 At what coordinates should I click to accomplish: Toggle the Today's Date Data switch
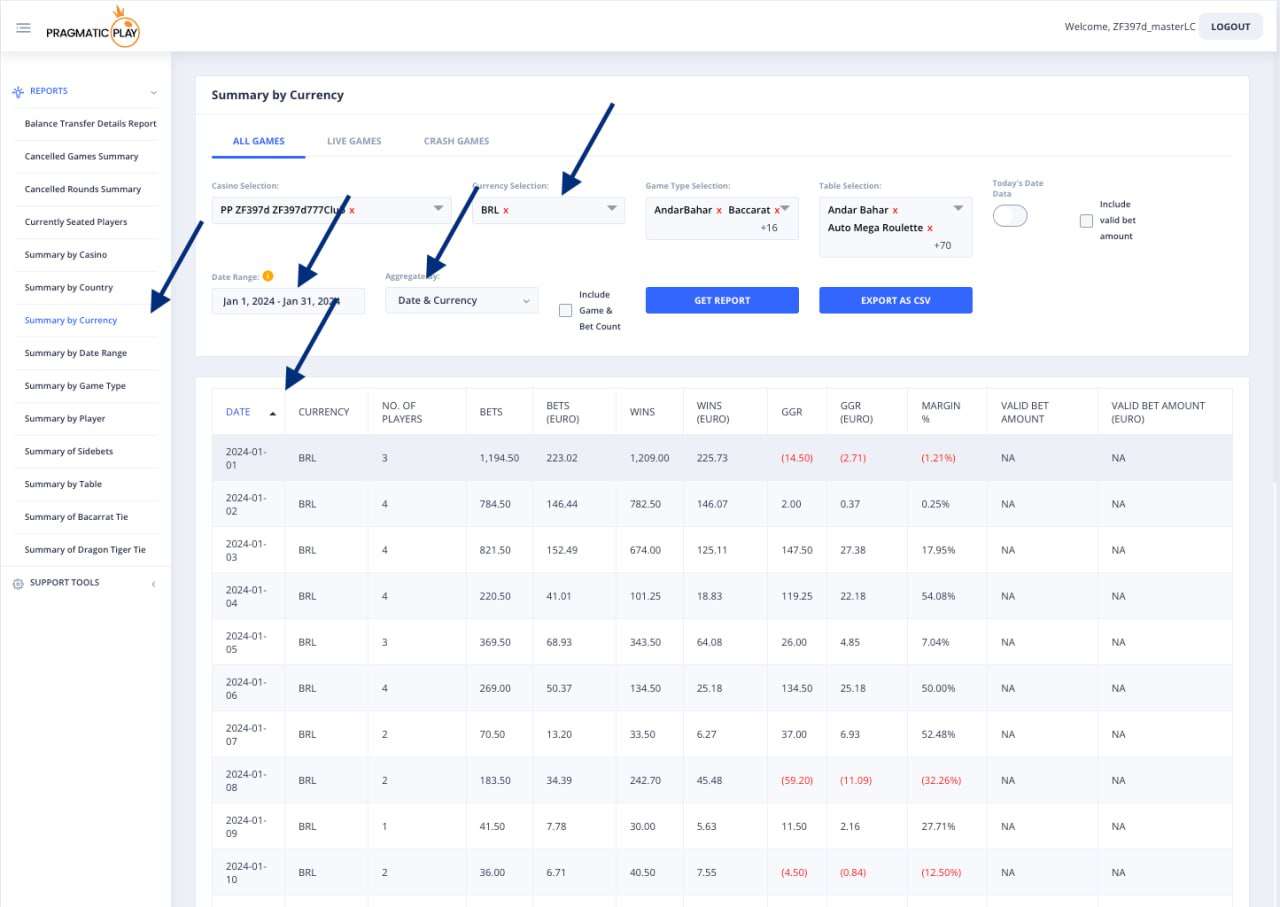click(1010, 215)
